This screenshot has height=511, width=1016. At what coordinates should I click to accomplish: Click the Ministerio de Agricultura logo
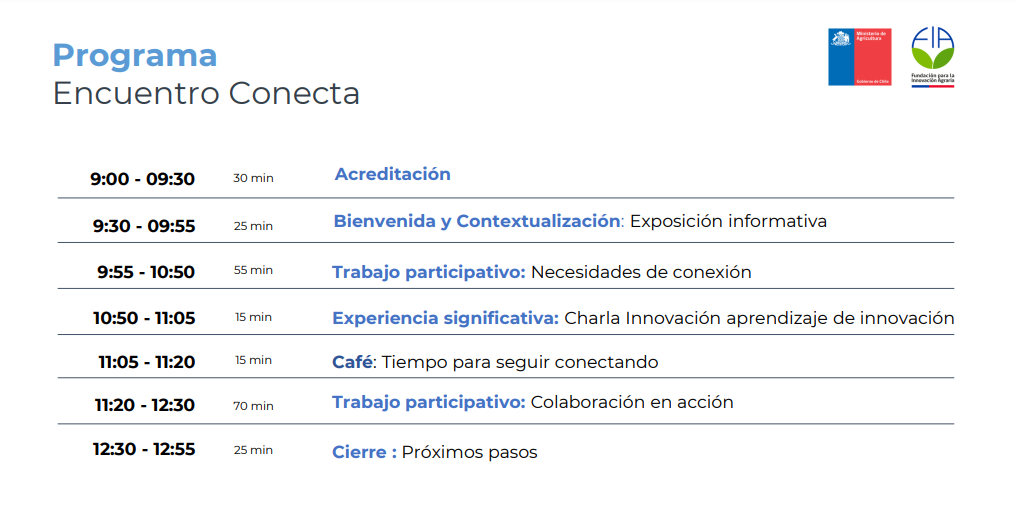coord(859,57)
